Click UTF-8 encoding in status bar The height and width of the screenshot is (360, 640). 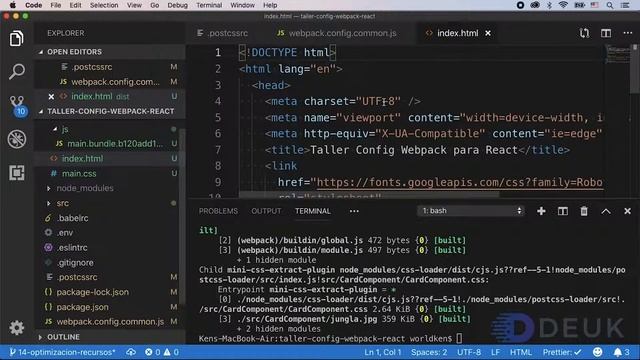[x=469, y=352]
